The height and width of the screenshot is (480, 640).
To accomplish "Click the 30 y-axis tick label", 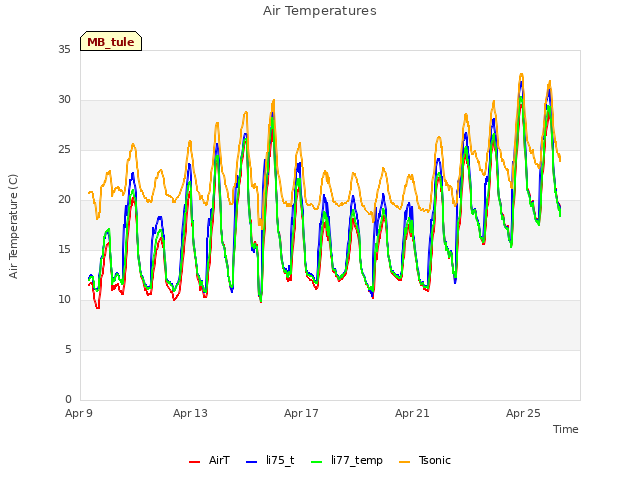I will coord(64,100).
